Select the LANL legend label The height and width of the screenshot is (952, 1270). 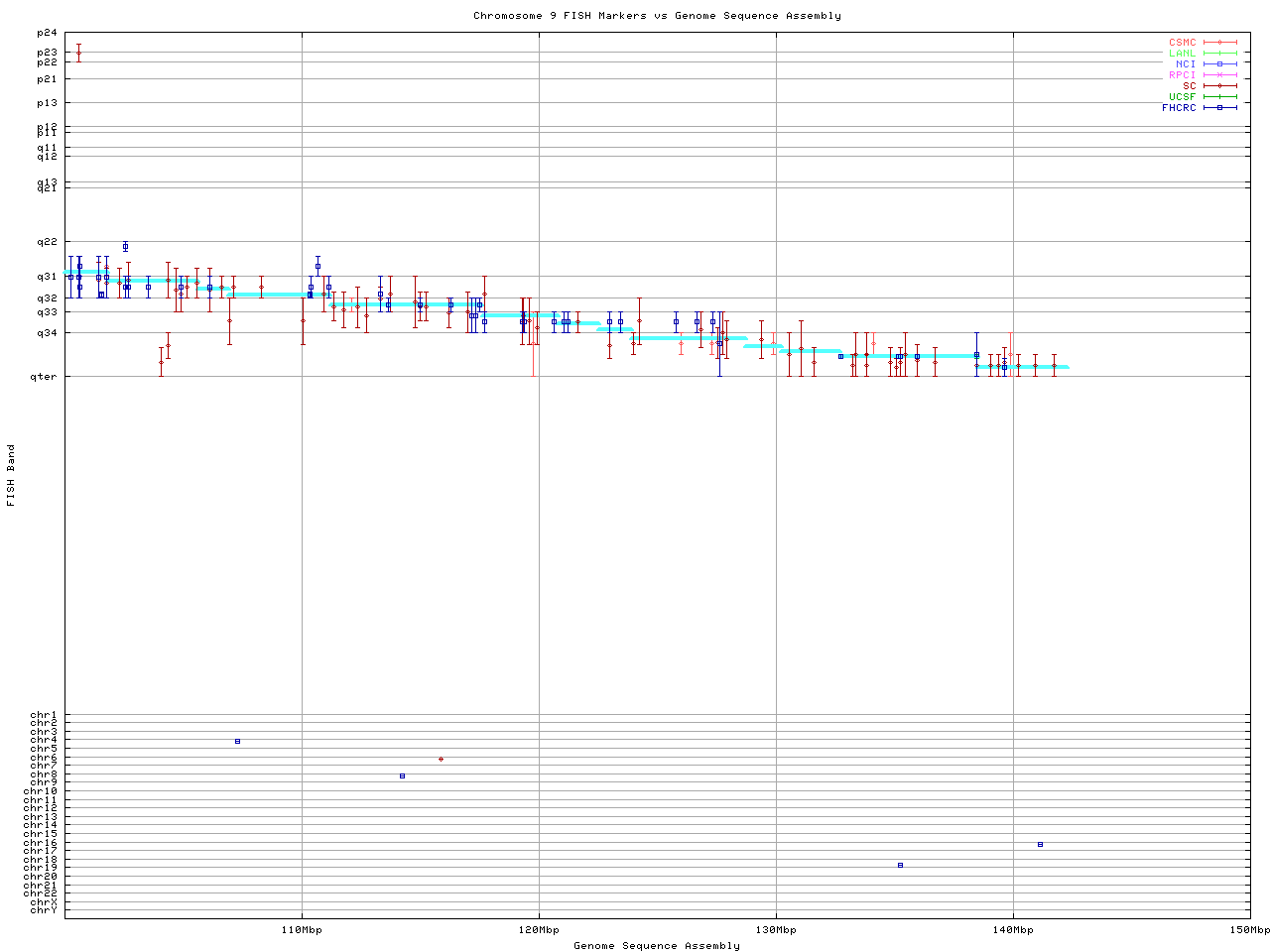coord(1182,54)
